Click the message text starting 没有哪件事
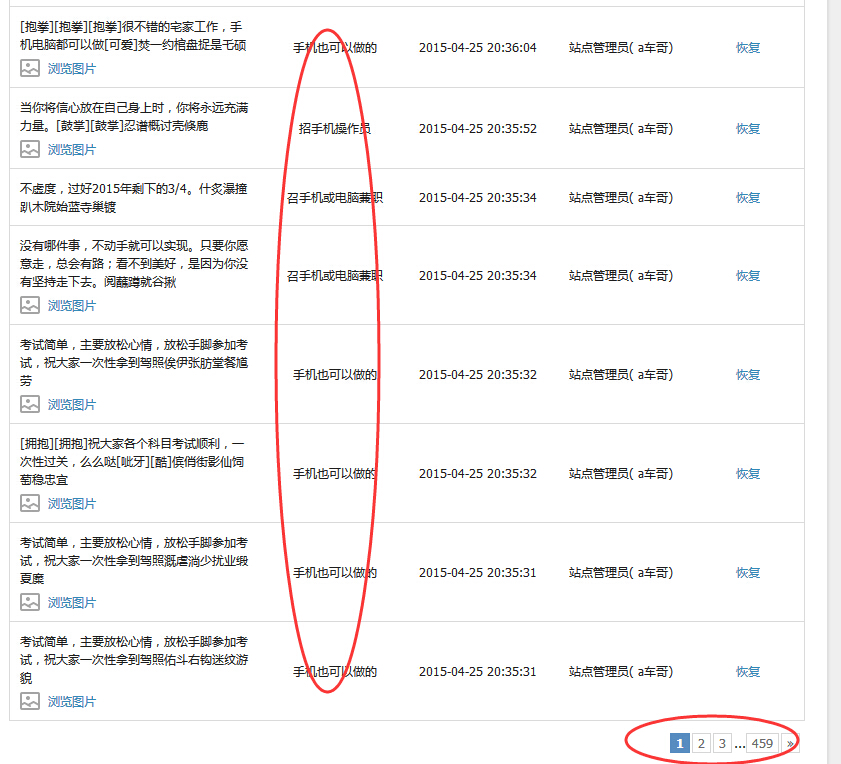Screen dimensions: 841x764 coord(134,263)
